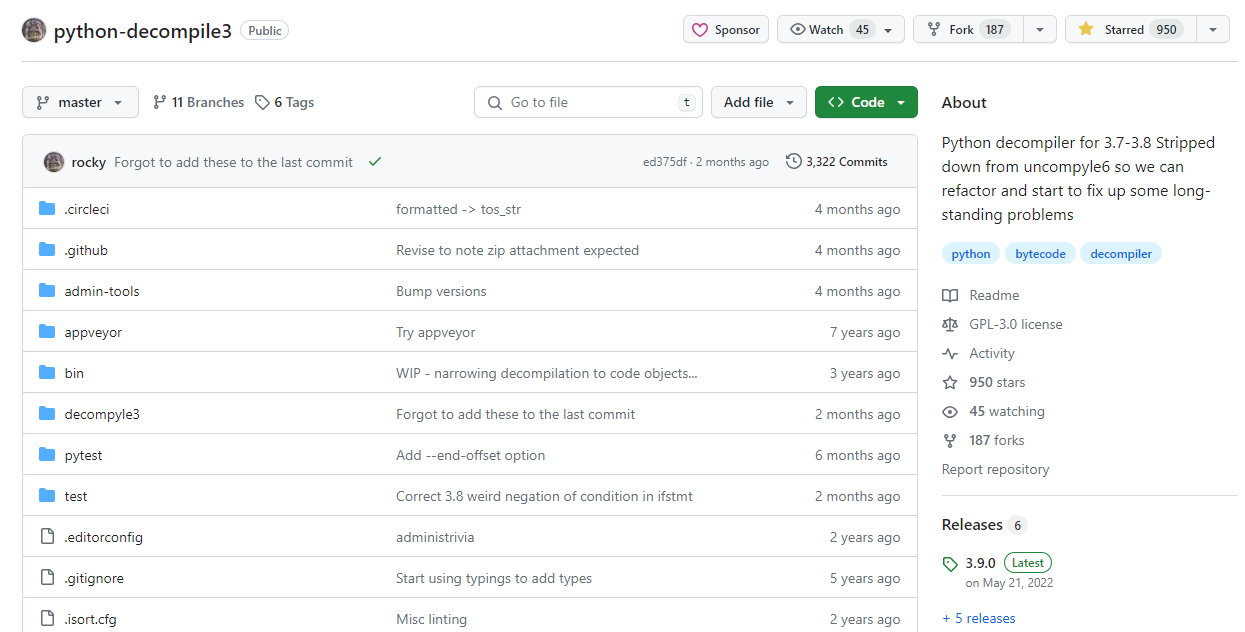Open the .circleci folder
1245x632 pixels.
click(87, 209)
